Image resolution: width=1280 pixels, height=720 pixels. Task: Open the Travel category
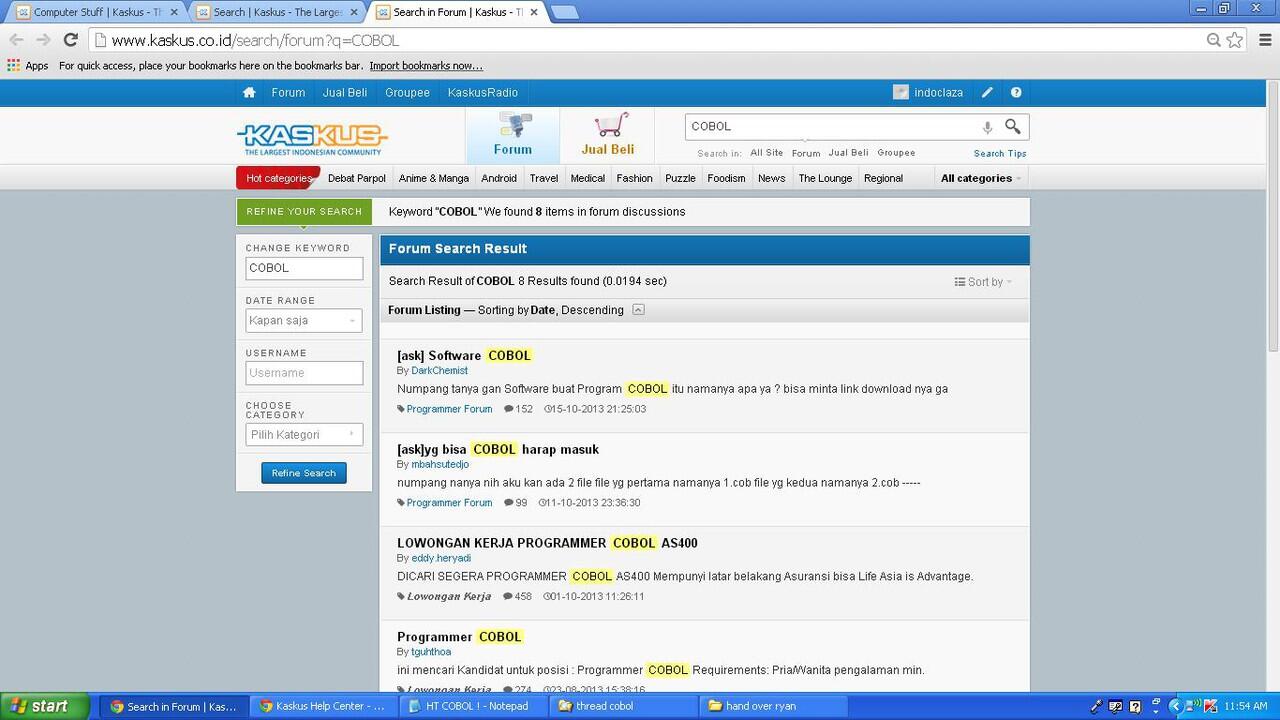click(x=544, y=178)
